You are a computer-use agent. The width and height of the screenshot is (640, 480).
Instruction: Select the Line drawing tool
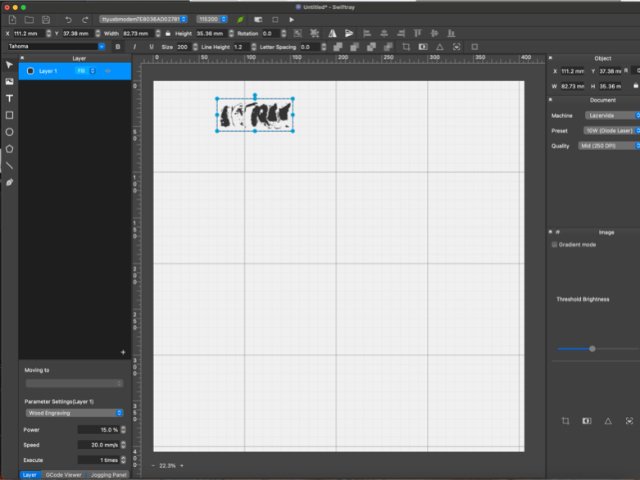point(9,165)
